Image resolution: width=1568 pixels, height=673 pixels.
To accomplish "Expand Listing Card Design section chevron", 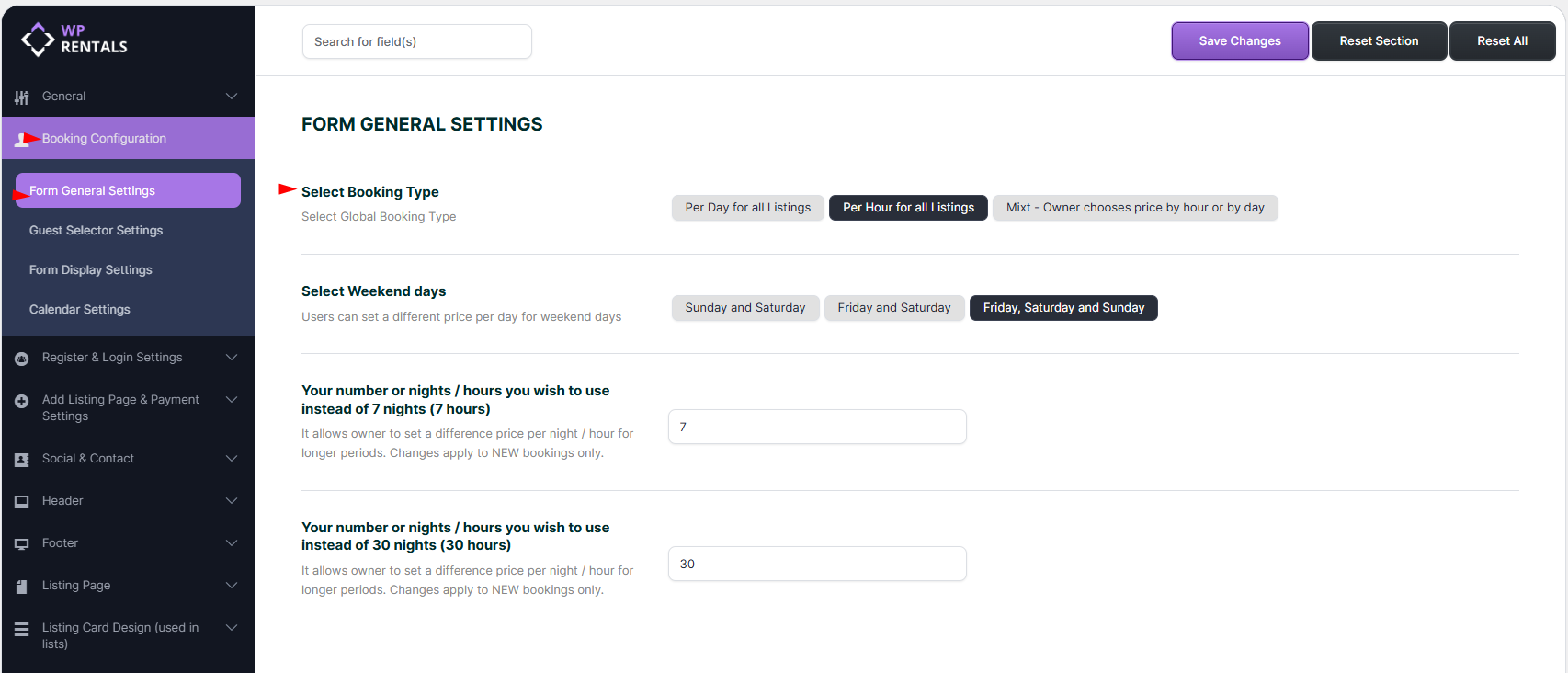I will coord(232,628).
